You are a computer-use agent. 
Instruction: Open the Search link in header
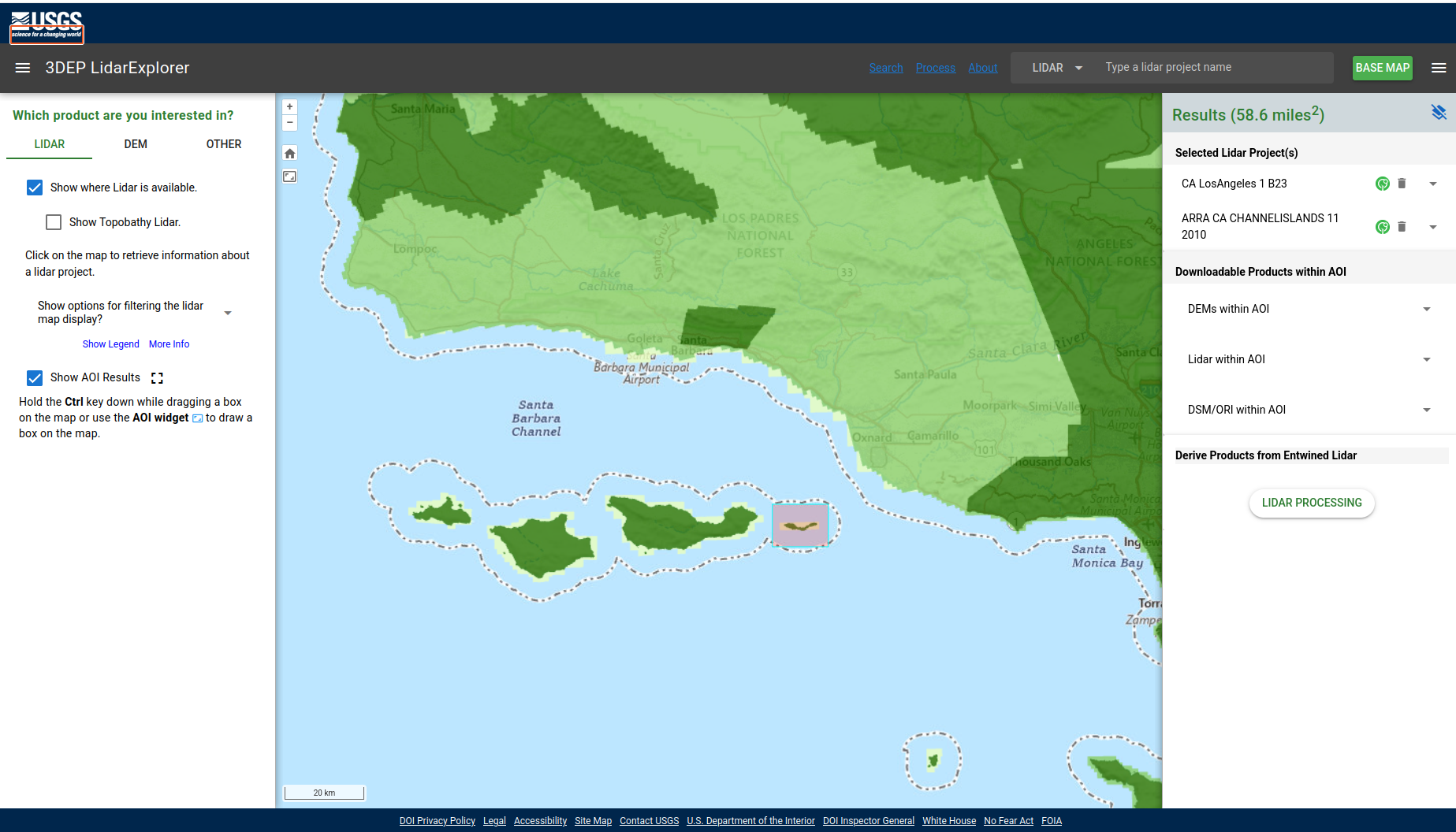tap(886, 68)
